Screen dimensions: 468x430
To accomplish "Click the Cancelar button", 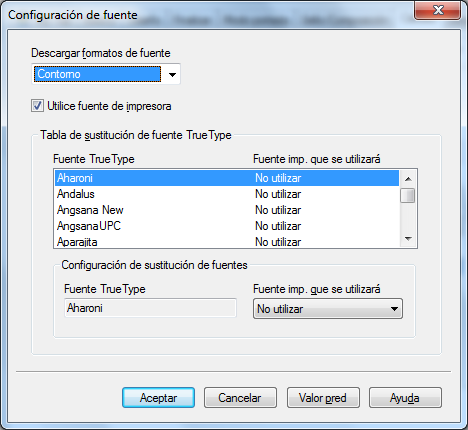I will (x=240, y=398).
